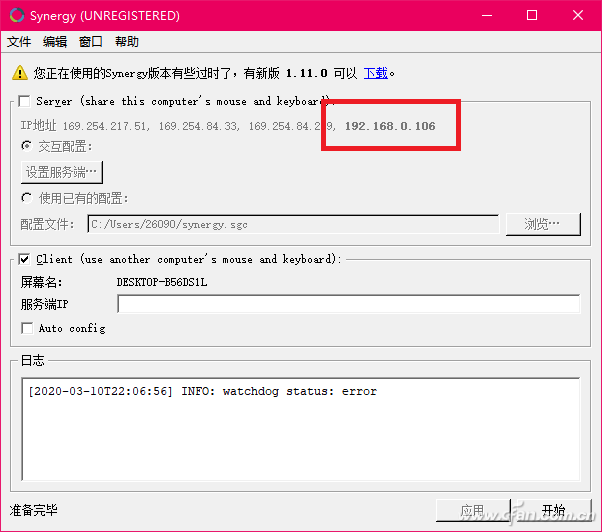Maximize the Synergy window
The height and width of the screenshot is (532, 602).
[532, 15]
